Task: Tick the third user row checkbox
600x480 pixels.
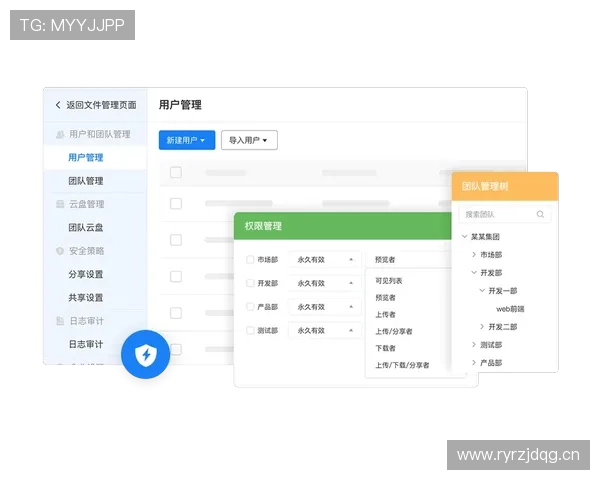Action: tap(176, 276)
